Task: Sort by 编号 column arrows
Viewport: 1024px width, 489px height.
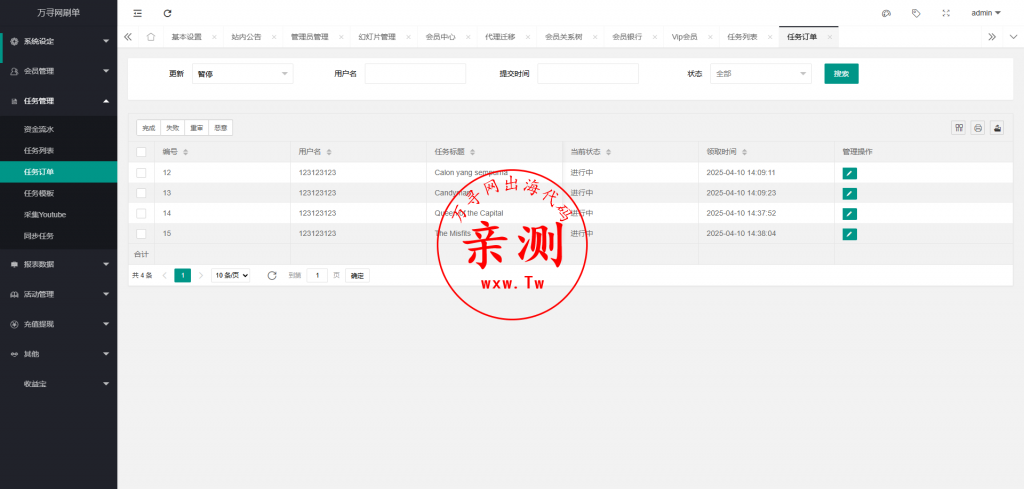Action: click(x=185, y=152)
